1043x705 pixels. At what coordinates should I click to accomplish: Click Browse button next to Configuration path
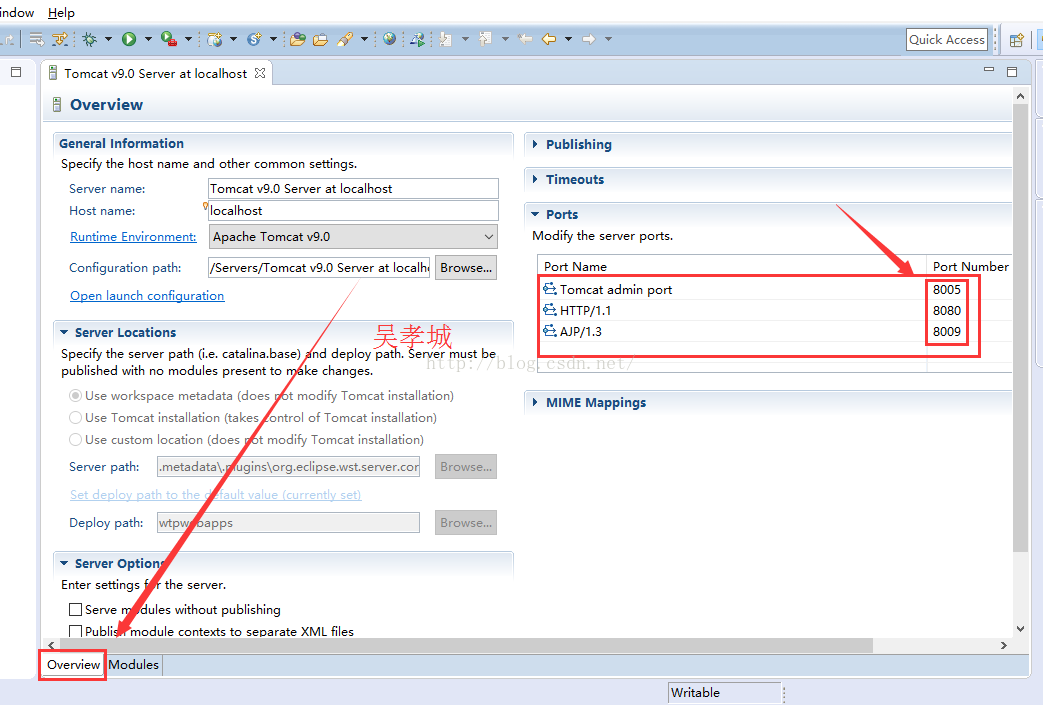466,267
